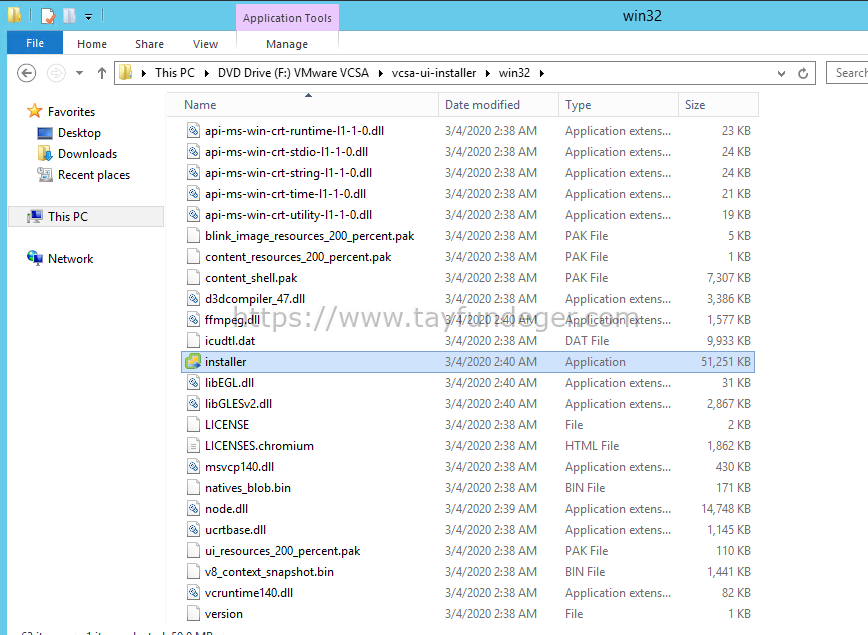Click the msvcp140.dll file icon
Screen dimensions: 868x635
(193, 467)
